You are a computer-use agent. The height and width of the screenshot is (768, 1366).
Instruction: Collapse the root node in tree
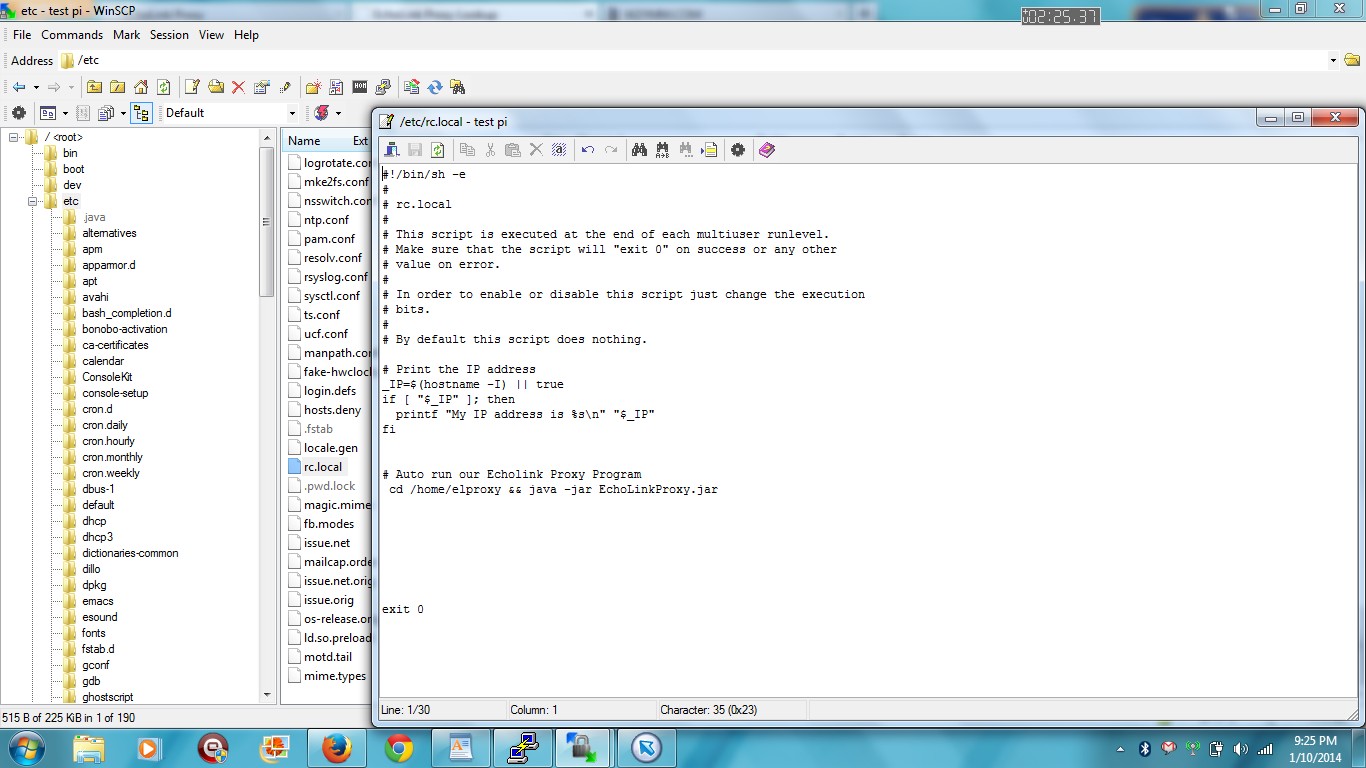pos(14,137)
